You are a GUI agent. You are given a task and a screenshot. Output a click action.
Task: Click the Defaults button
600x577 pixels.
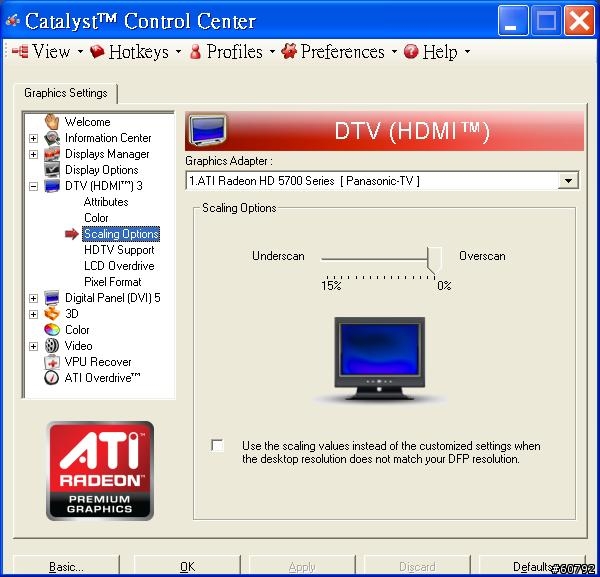pos(532,566)
